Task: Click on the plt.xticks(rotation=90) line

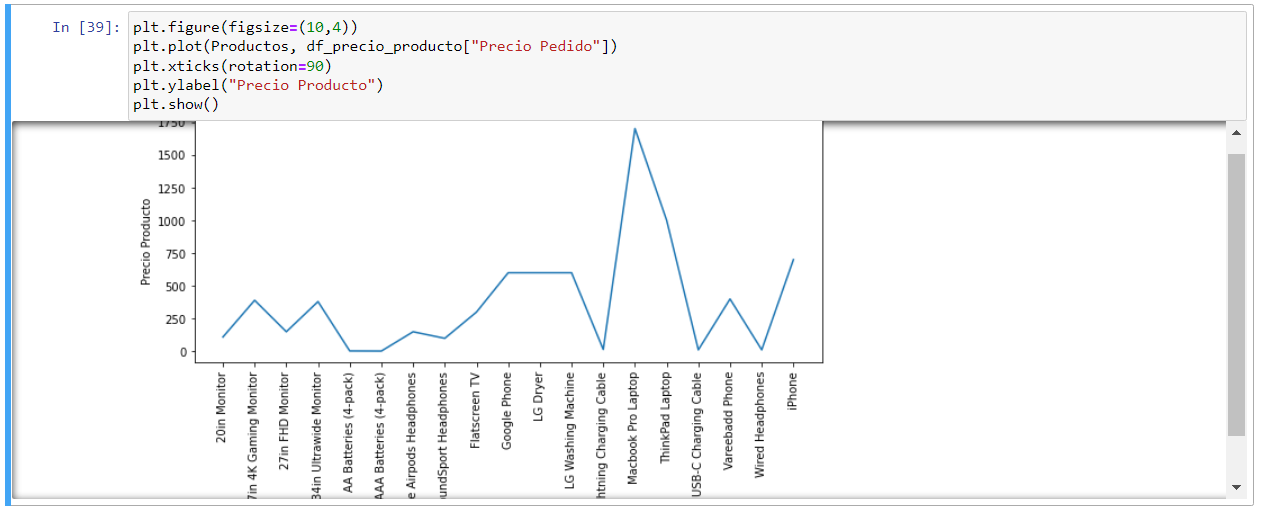Action: 231,66
